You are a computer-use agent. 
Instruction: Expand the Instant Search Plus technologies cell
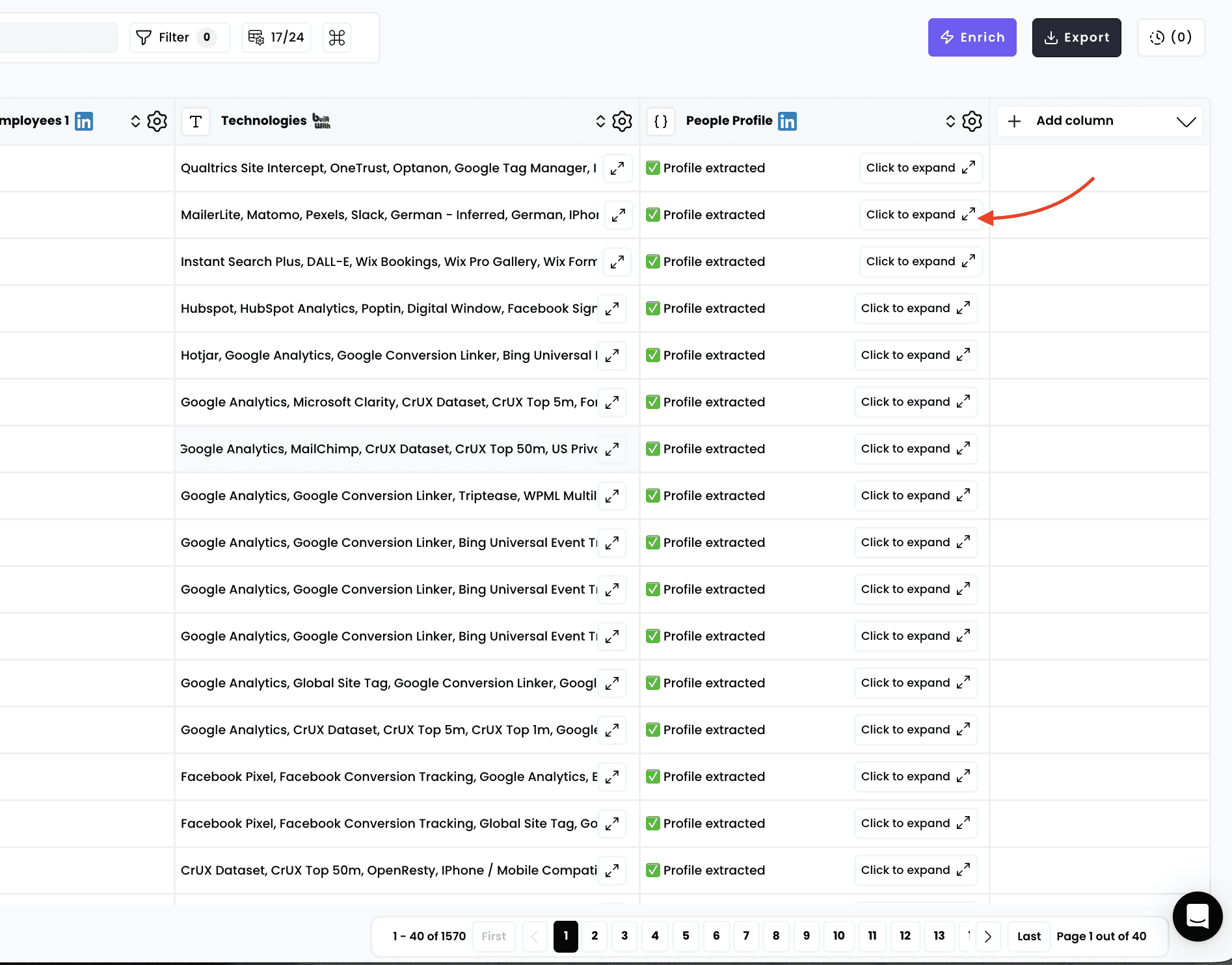[x=617, y=261]
